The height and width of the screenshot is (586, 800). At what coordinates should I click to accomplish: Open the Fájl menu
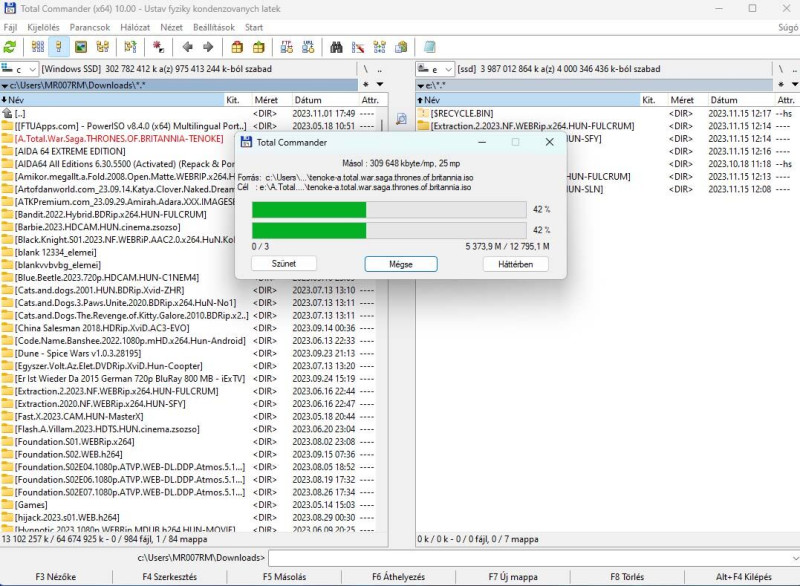coord(10,28)
